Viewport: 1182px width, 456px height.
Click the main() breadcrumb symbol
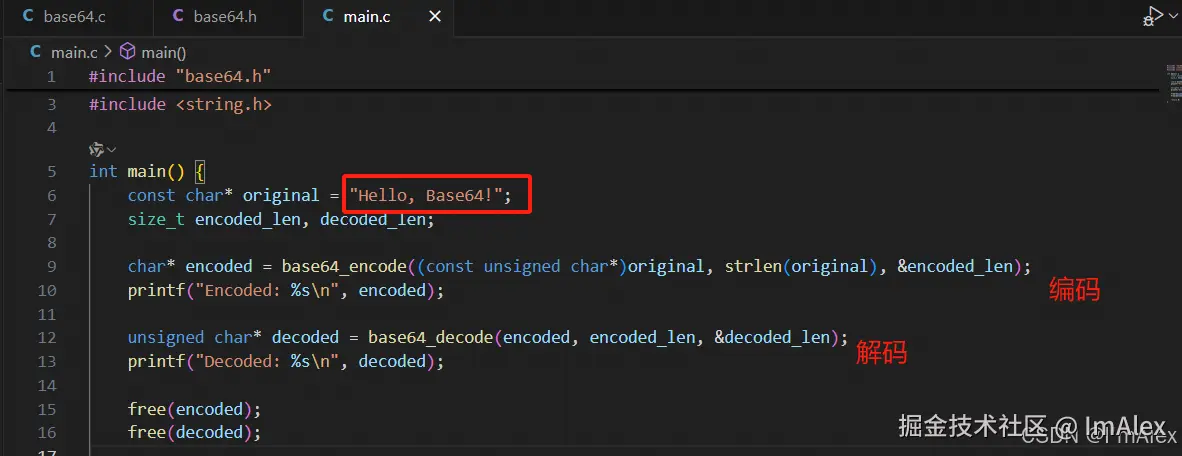(164, 52)
